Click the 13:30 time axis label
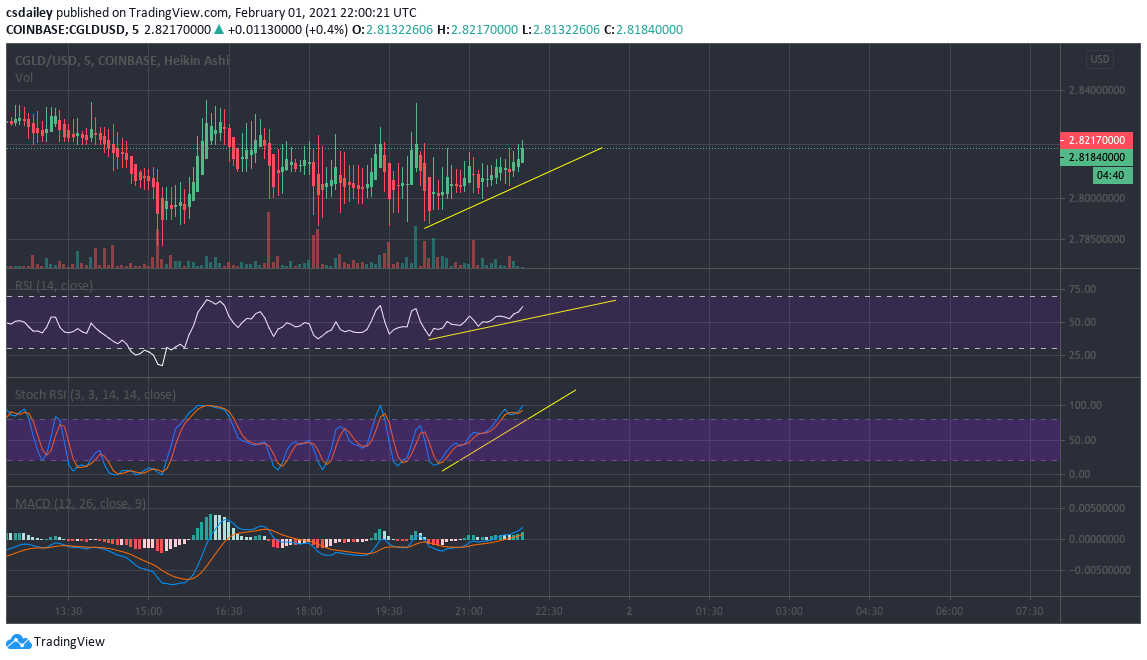 coord(68,611)
